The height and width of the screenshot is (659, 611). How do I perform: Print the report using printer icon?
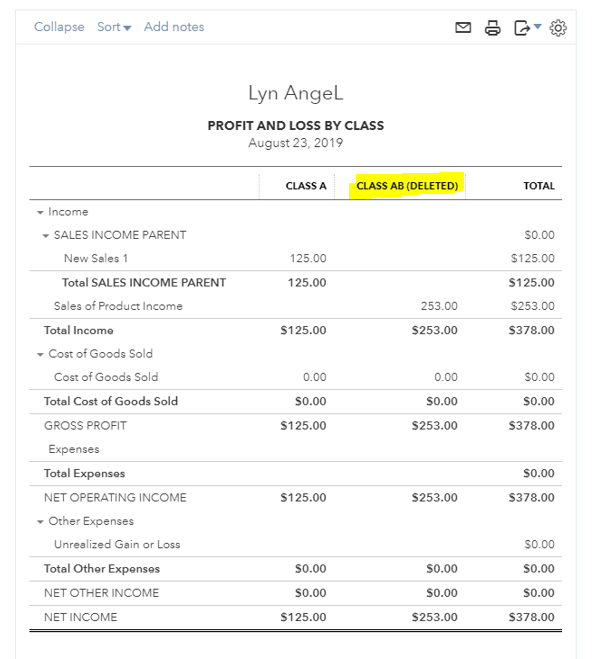coord(492,28)
